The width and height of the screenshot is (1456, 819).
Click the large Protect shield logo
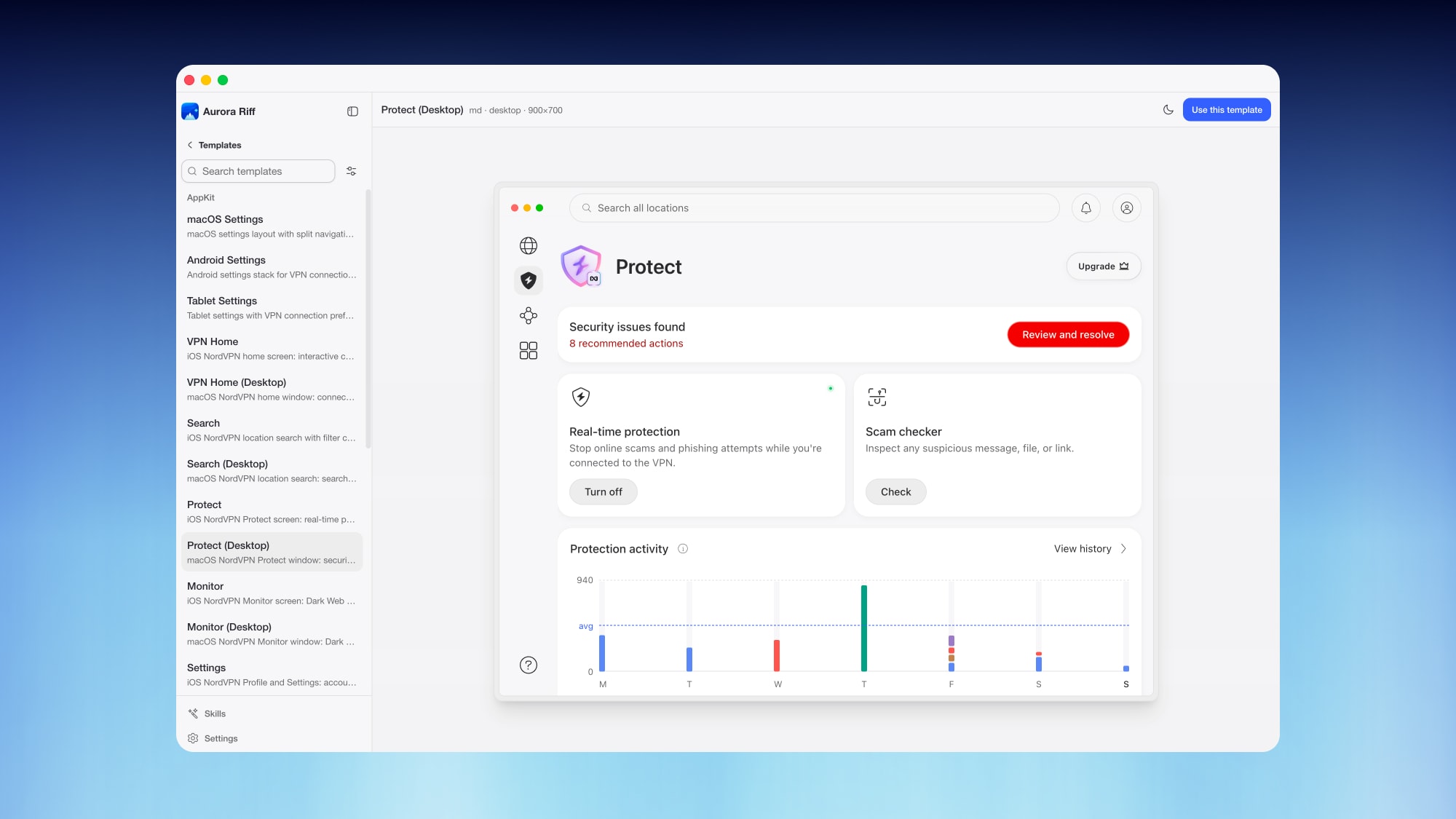point(582,266)
